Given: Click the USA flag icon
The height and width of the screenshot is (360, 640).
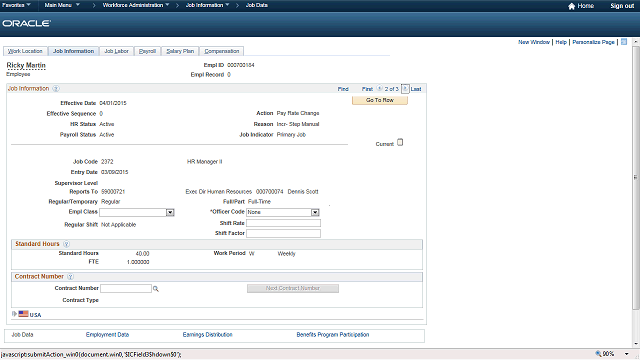Looking at the screenshot, I should (23, 314).
